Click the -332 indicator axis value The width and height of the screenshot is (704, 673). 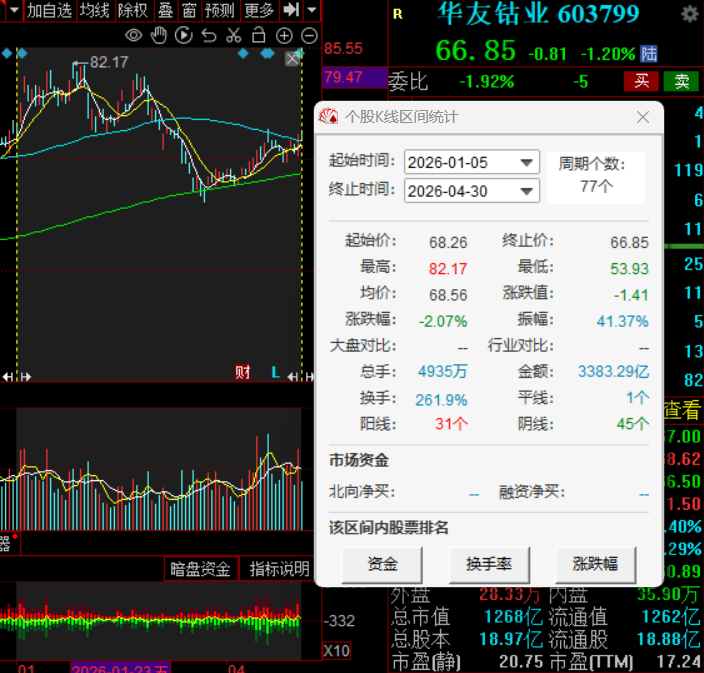pyautogui.click(x=339, y=620)
